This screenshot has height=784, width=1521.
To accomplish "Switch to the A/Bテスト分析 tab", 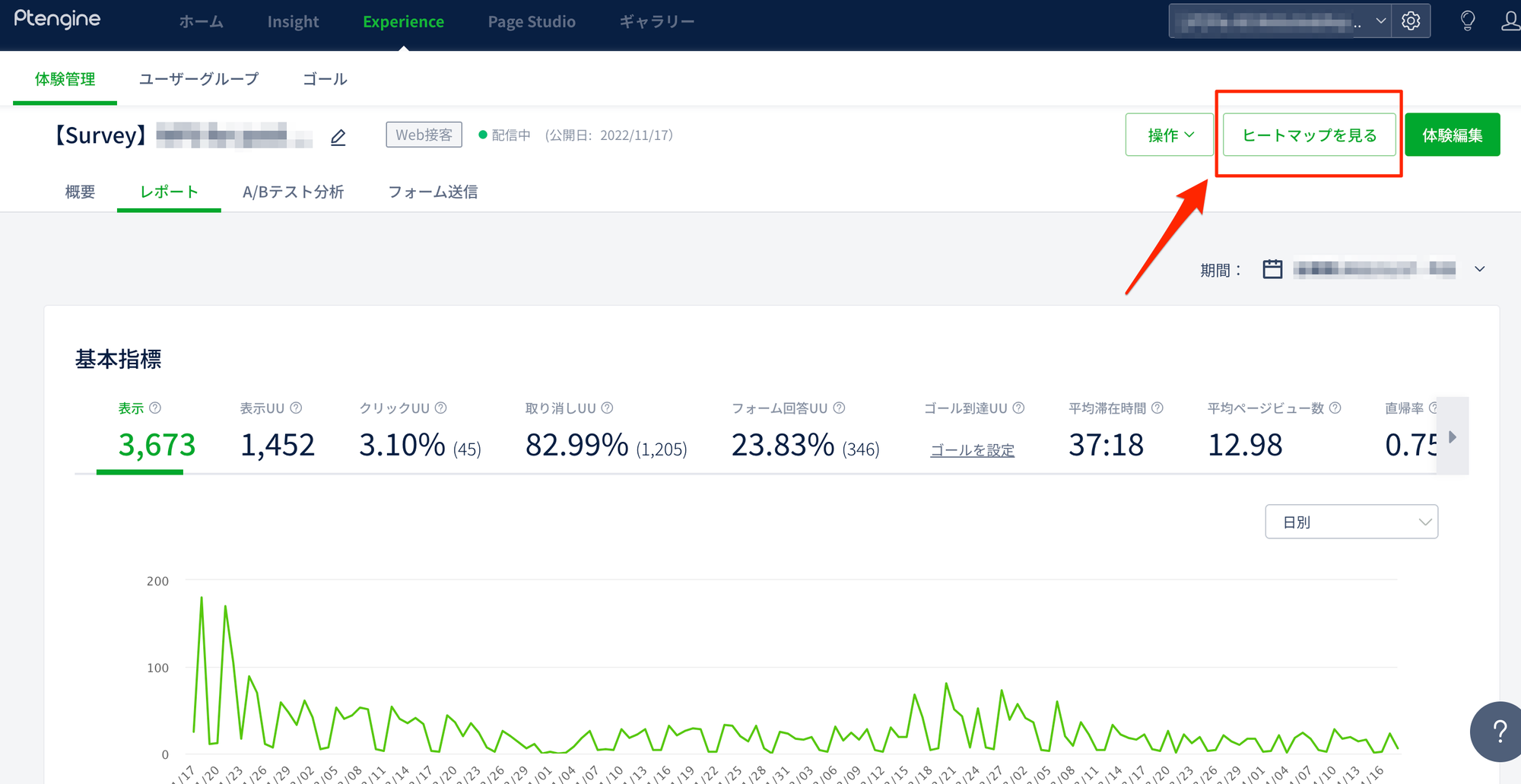I will (x=293, y=192).
